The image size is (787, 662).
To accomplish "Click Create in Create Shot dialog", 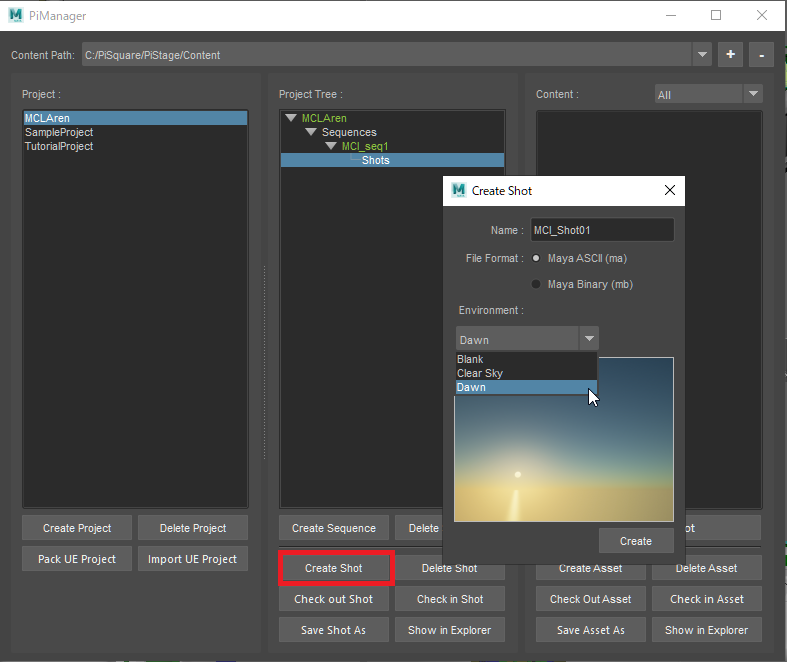I will coord(636,541).
